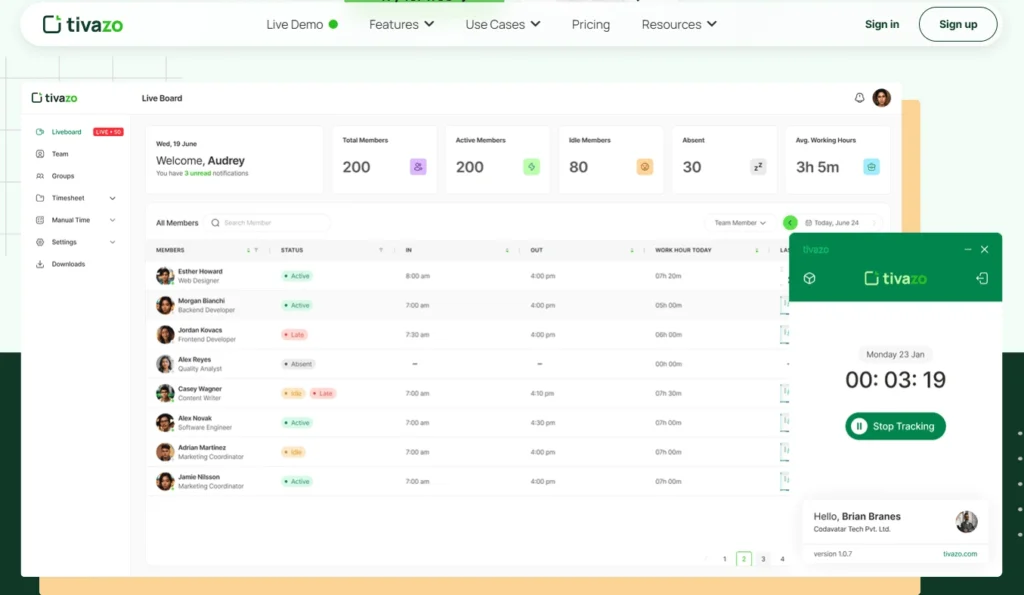This screenshot has height=595, width=1024.
Task: Click the Sign in link
Action: click(882, 24)
